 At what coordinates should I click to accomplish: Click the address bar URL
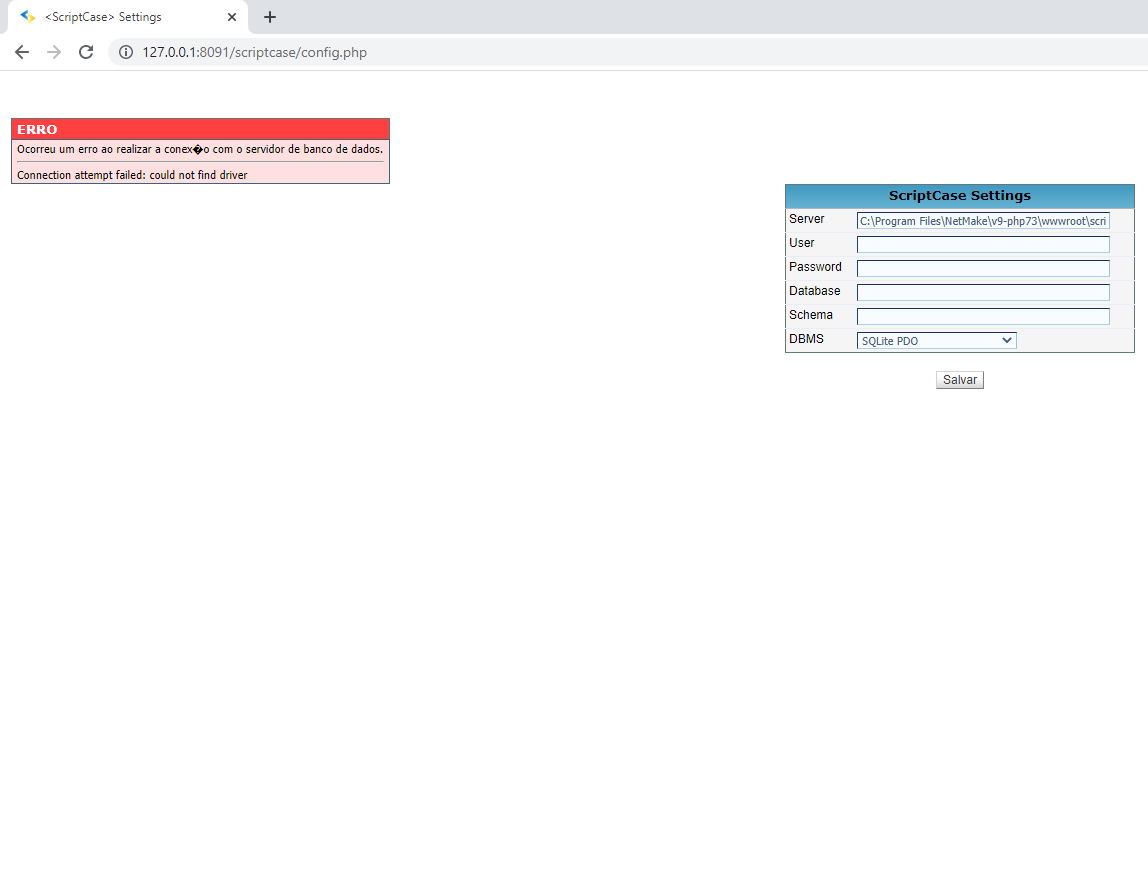(254, 52)
